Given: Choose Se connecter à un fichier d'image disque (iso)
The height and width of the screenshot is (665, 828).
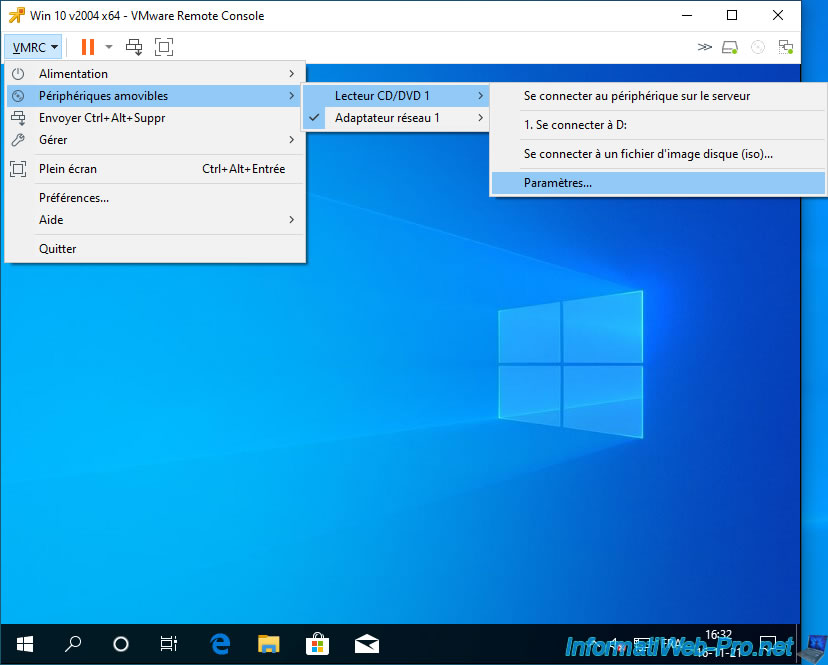Looking at the screenshot, I should [x=658, y=154].
